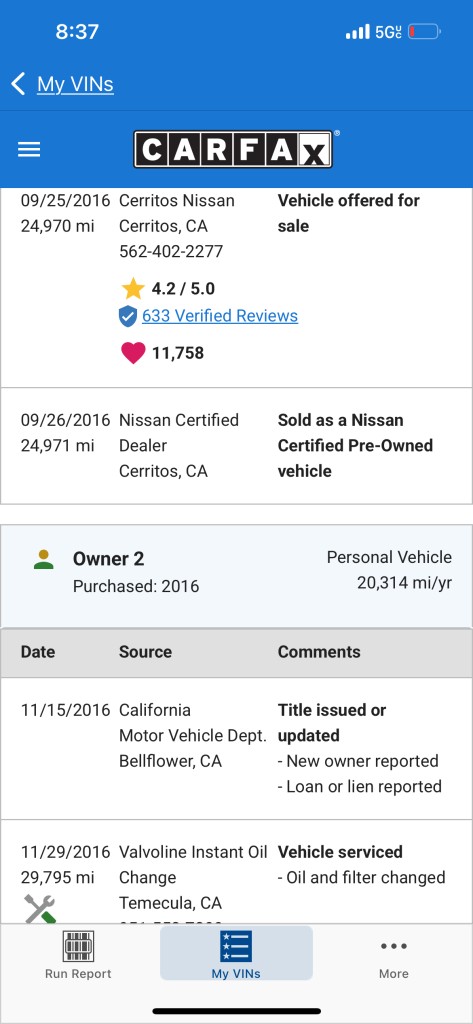
Task: Open the Valvoline oil change record
Action: point(236,872)
